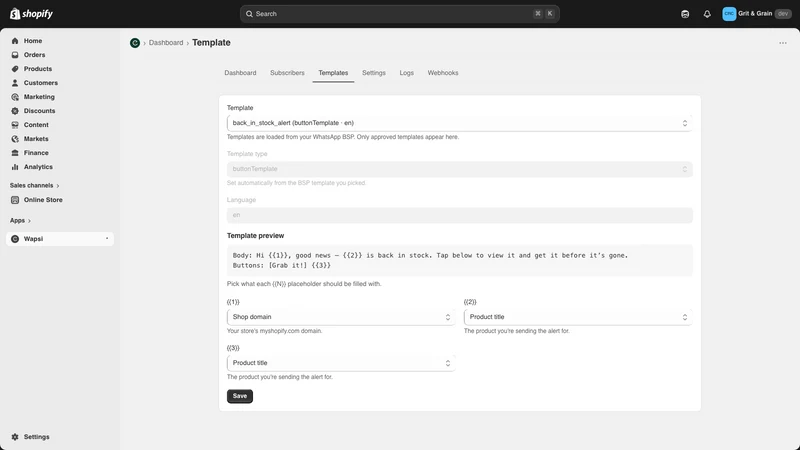
Task: Open the Online Store icon
Action: coord(15,200)
